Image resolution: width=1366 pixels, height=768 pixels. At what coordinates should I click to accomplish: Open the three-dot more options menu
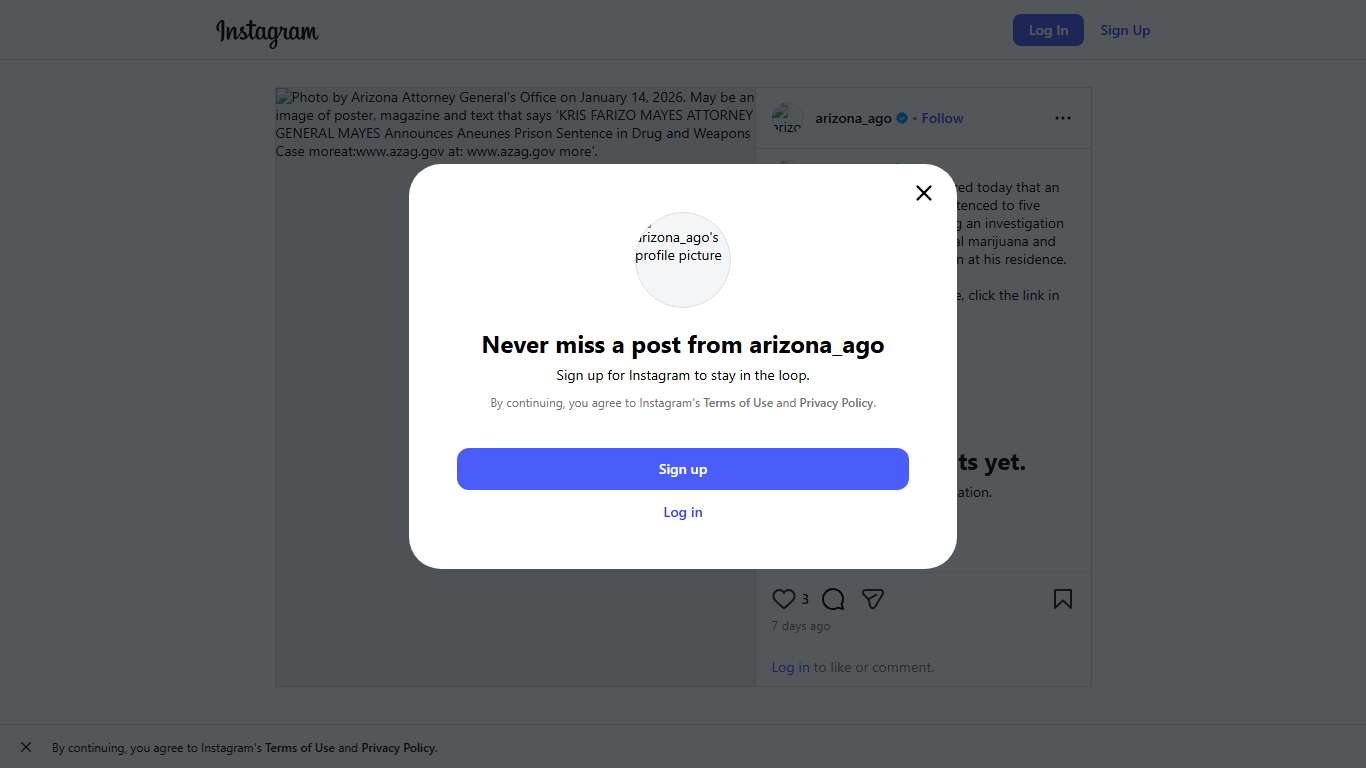point(1062,118)
